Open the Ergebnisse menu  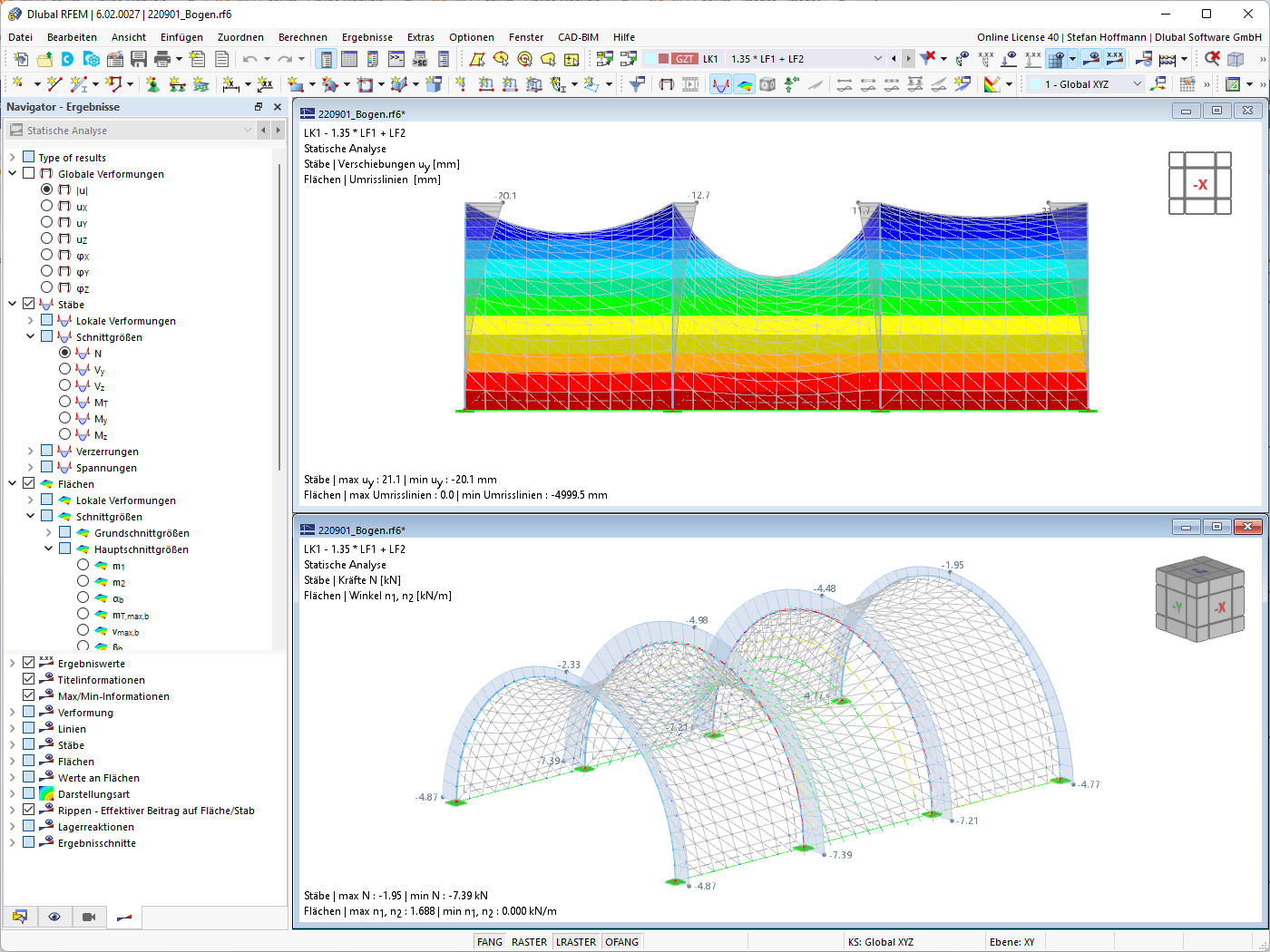tap(367, 37)
